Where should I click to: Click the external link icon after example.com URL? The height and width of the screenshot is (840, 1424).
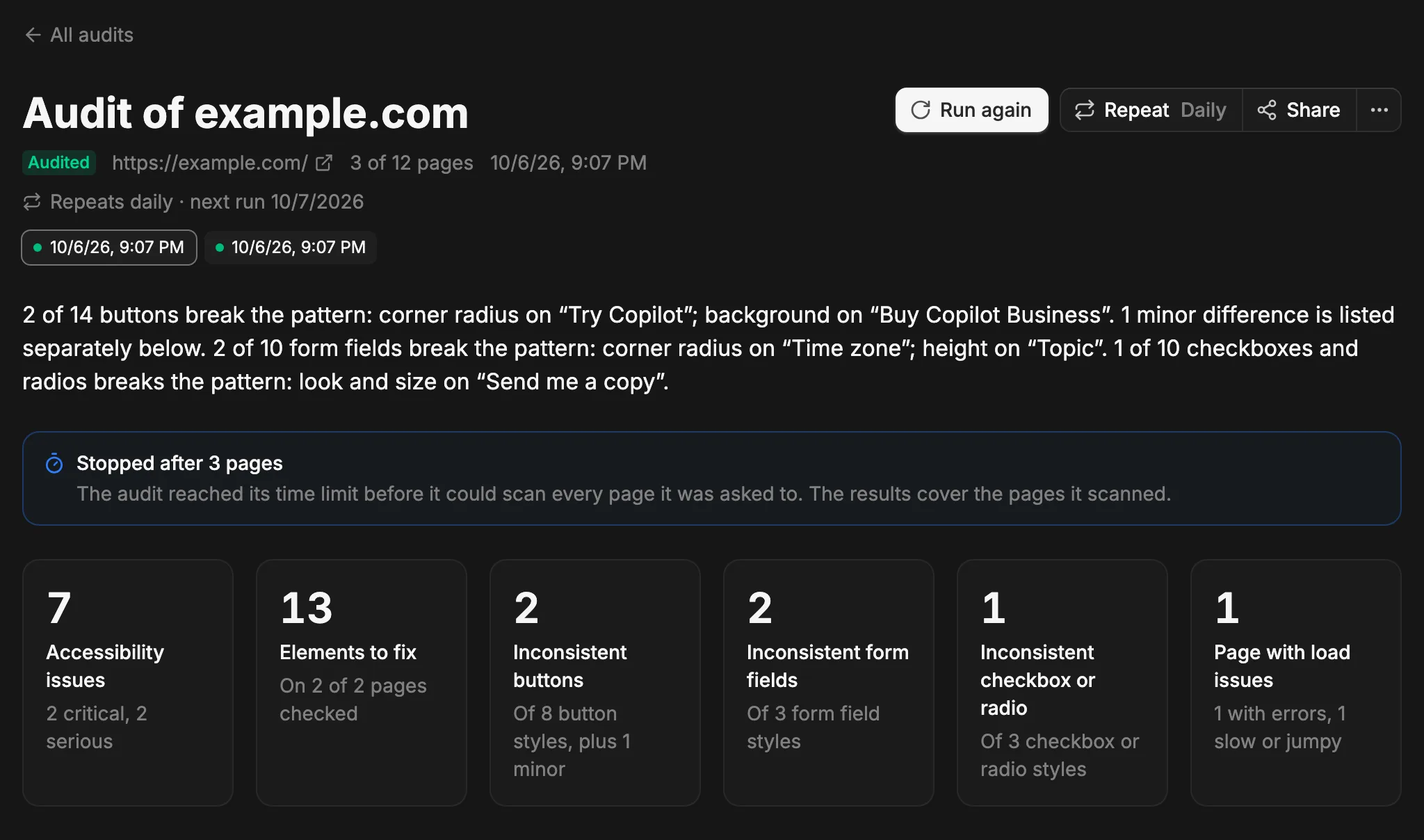(323, 163)
